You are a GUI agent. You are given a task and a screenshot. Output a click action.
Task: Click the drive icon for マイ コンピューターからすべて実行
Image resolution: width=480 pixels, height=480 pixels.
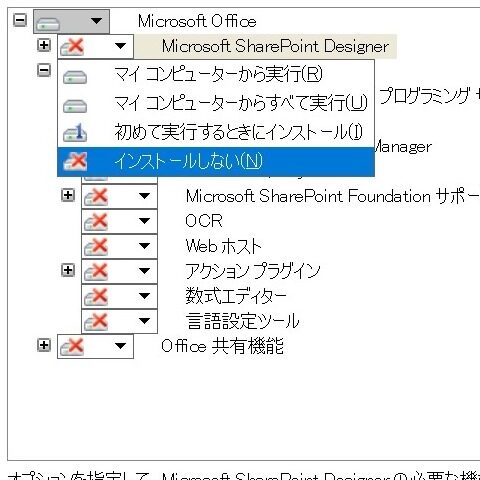(75, 106)
